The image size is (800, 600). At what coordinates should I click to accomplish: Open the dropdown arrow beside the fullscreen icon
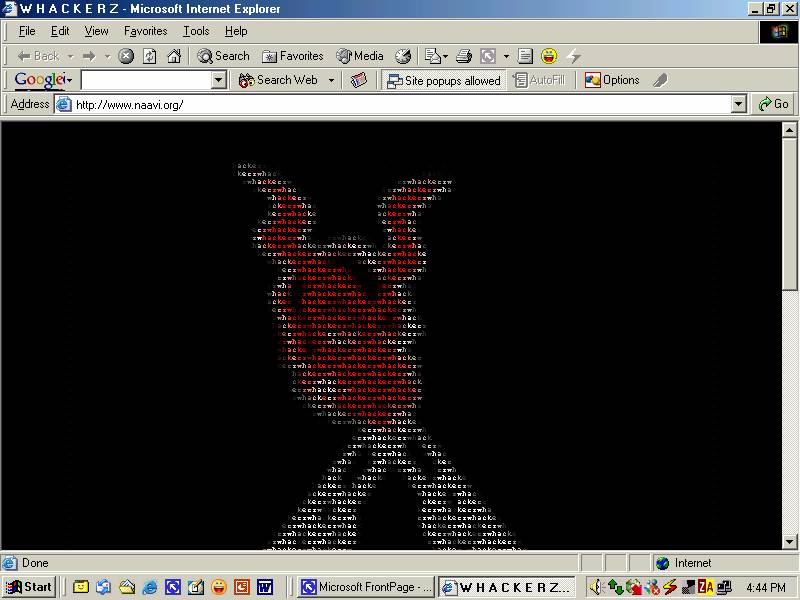tap(506, 56)
